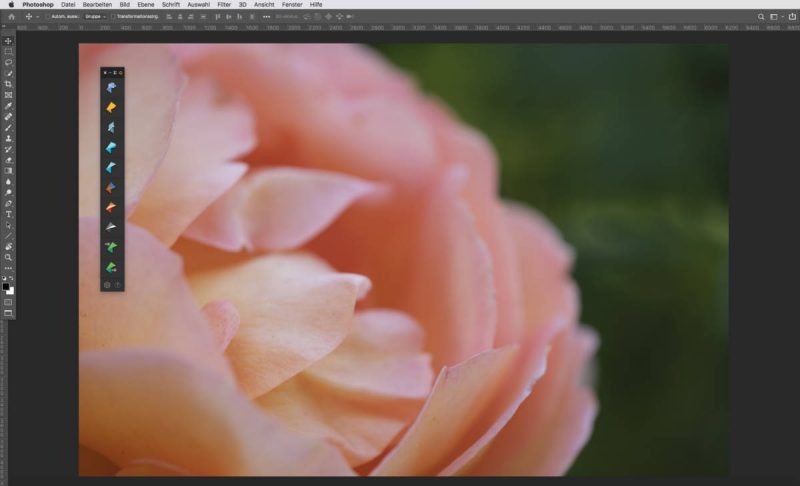Open the Ebene menu

pyautogui.click(x=145, y=5)
